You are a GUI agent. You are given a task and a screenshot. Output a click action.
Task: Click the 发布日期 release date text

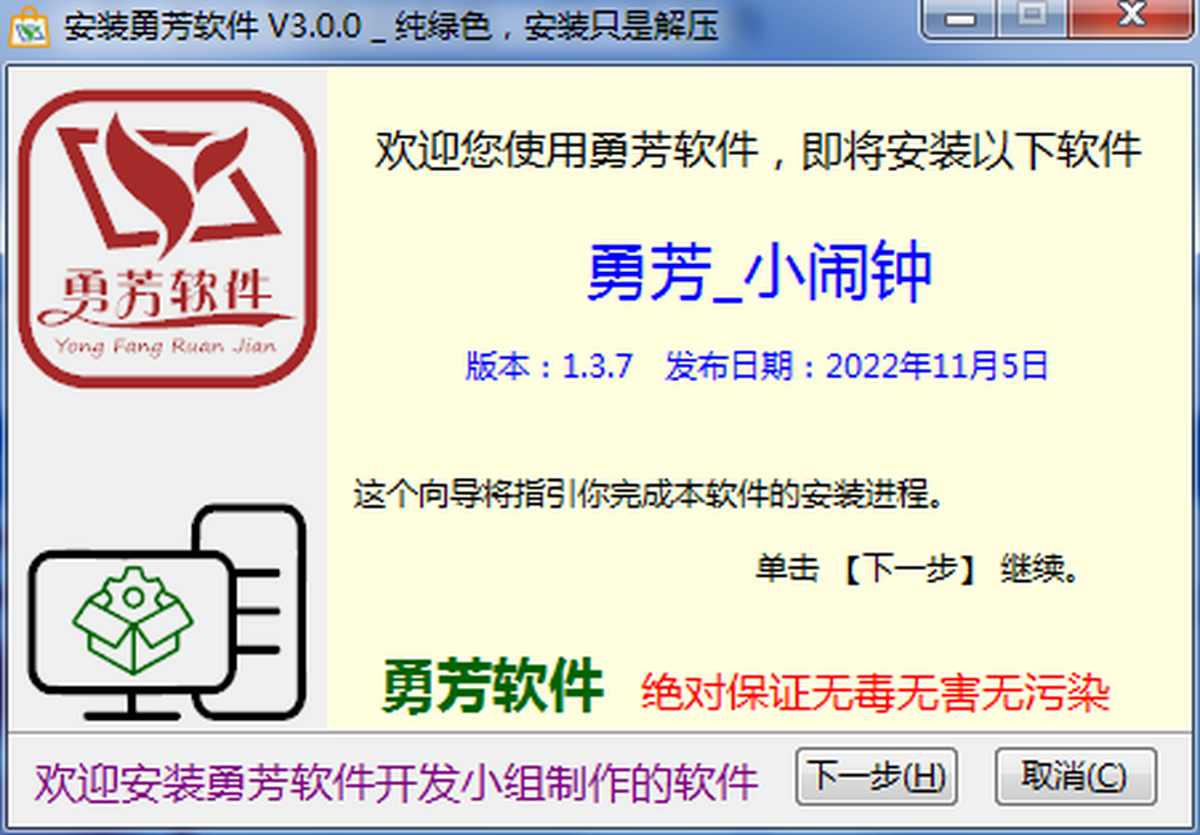point(856,366)
